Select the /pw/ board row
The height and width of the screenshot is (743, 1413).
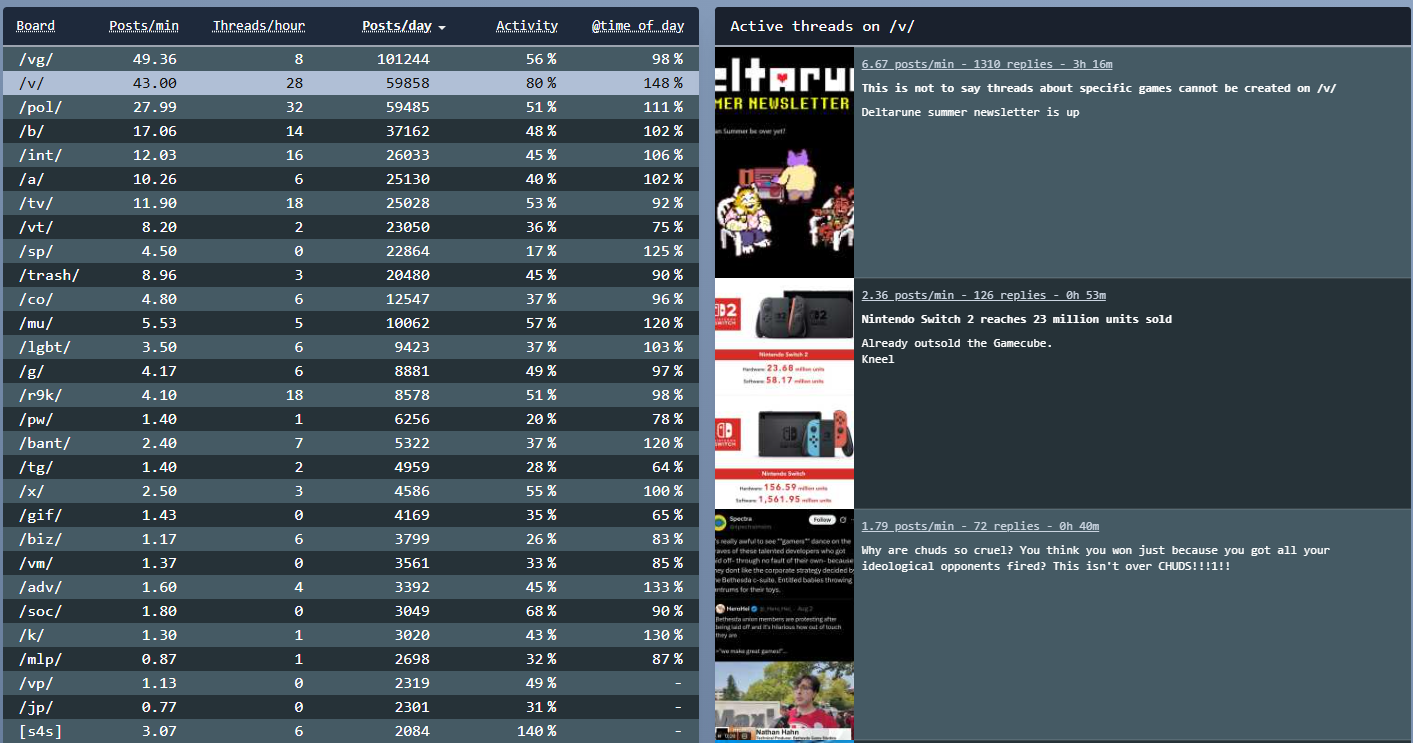point(351,419)
